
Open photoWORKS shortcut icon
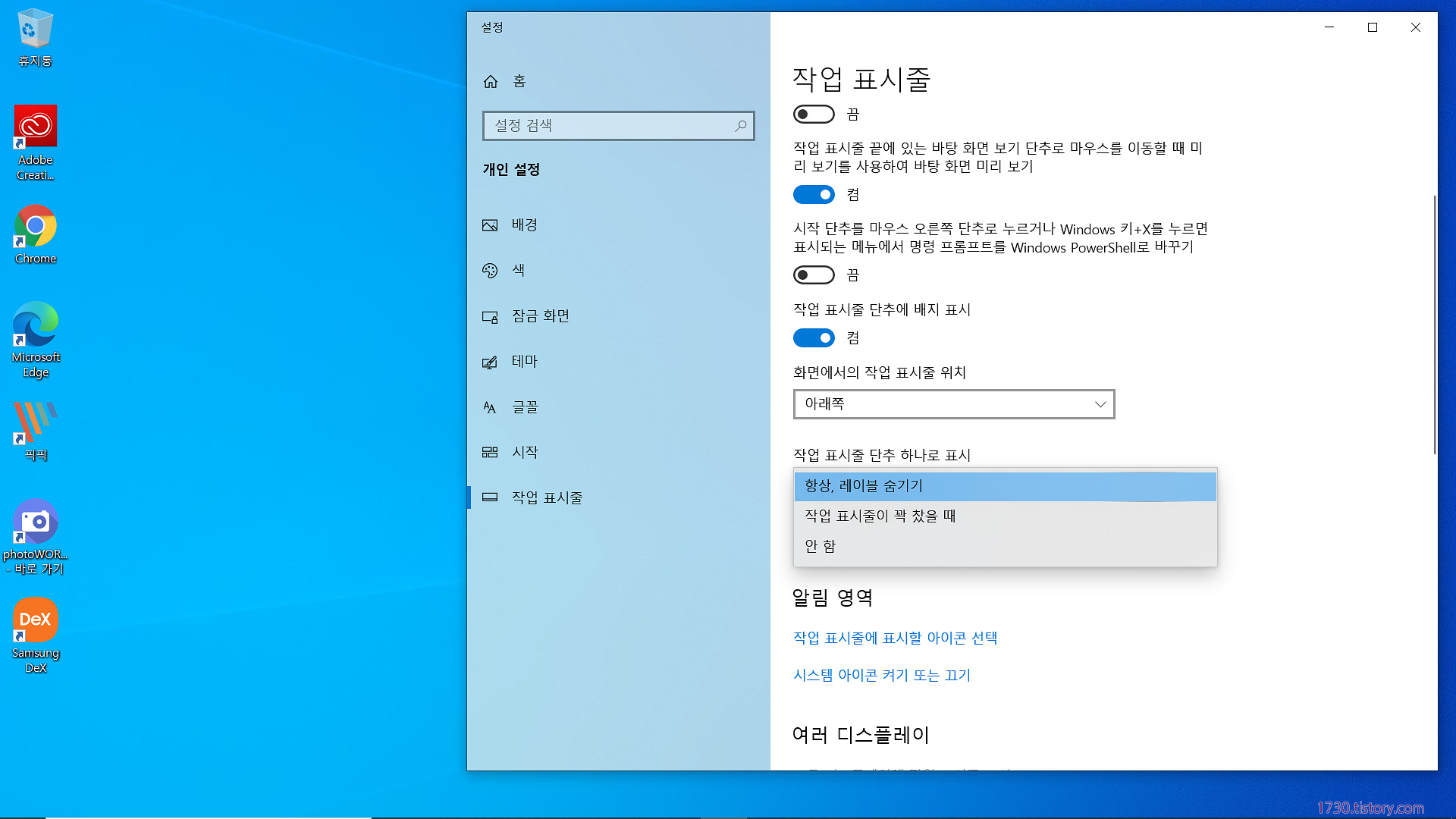35,522
